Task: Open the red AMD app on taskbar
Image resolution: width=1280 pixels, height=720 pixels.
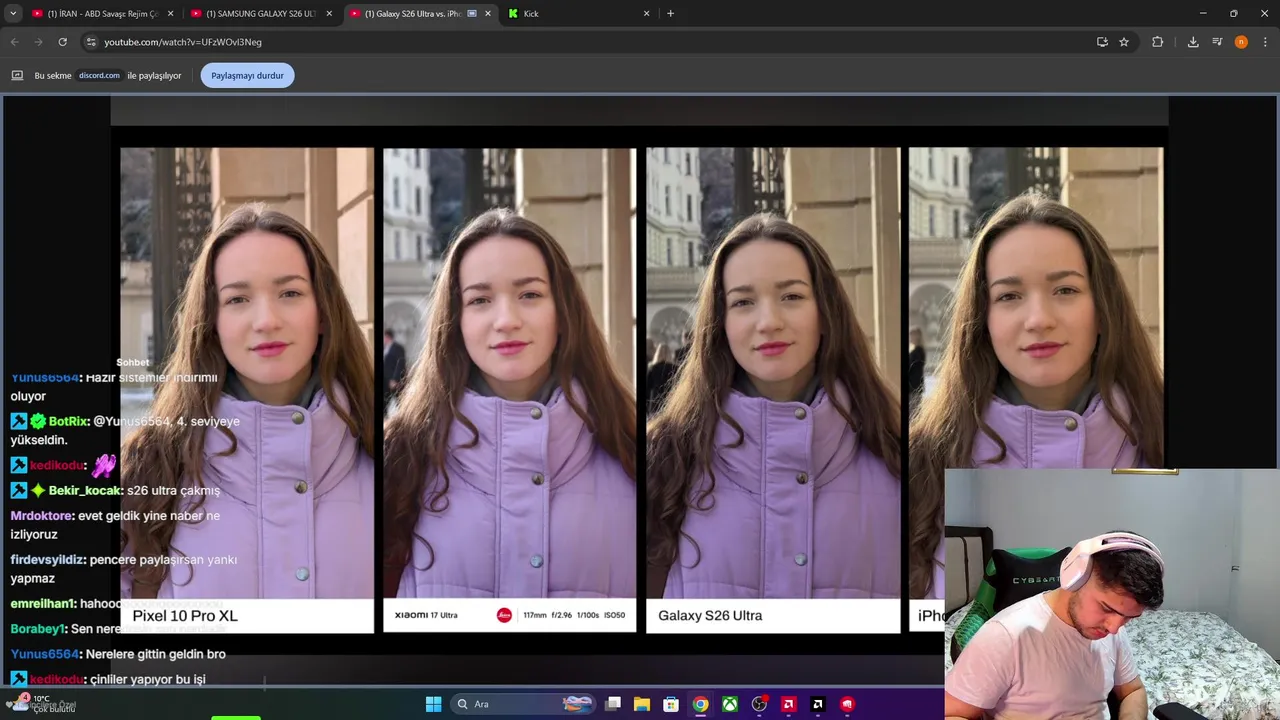Action: coord(788,704)
